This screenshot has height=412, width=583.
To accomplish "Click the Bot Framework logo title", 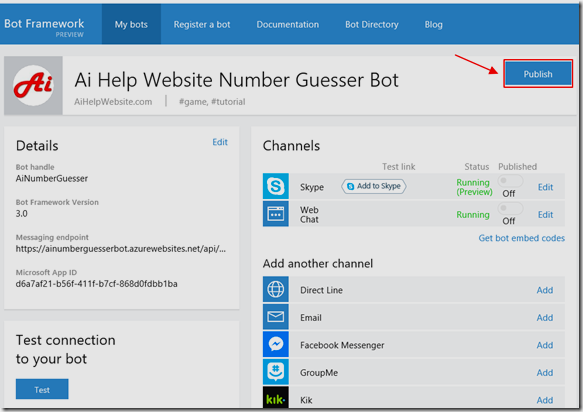I will click(x=44, y=24).
